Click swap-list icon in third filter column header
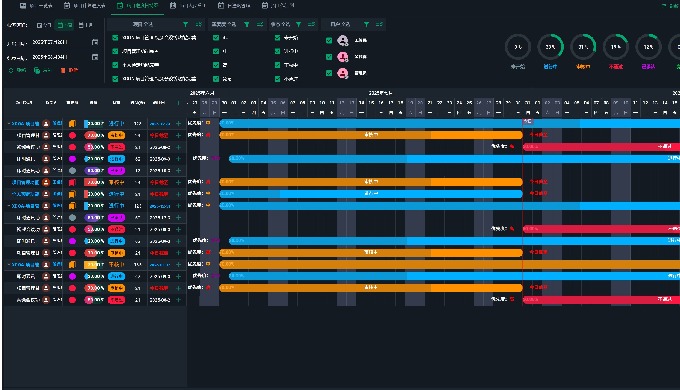Screen dimensions: 680x390 311,25
